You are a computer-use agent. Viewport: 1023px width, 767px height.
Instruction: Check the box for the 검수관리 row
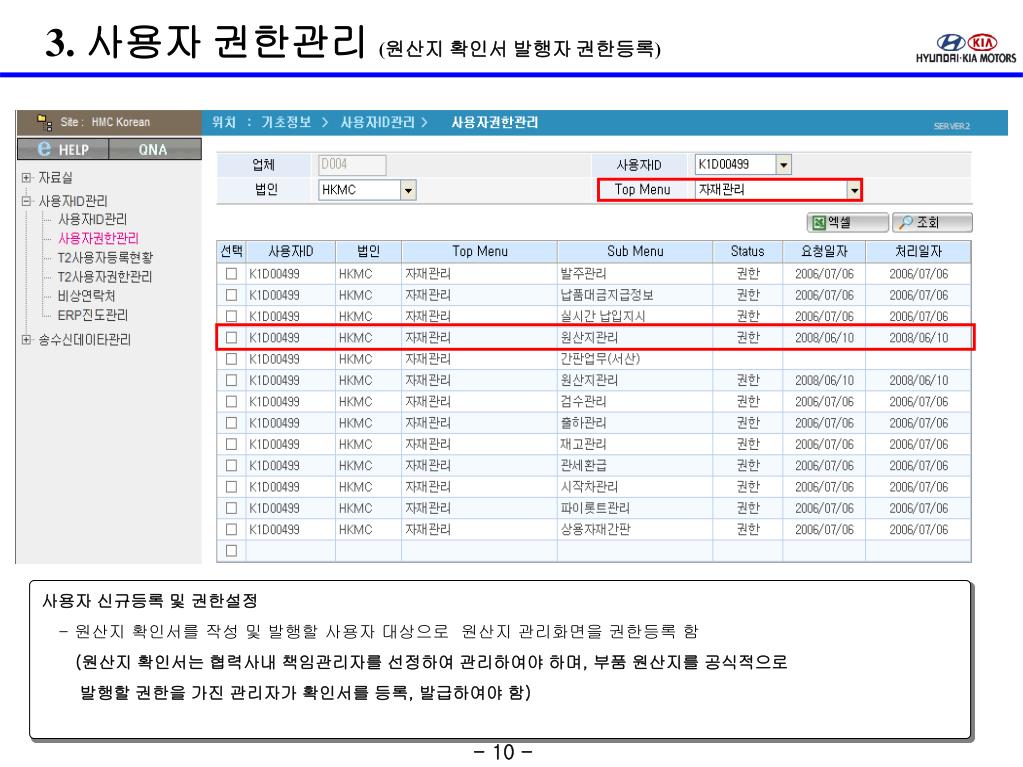click(x=231, y=402)
